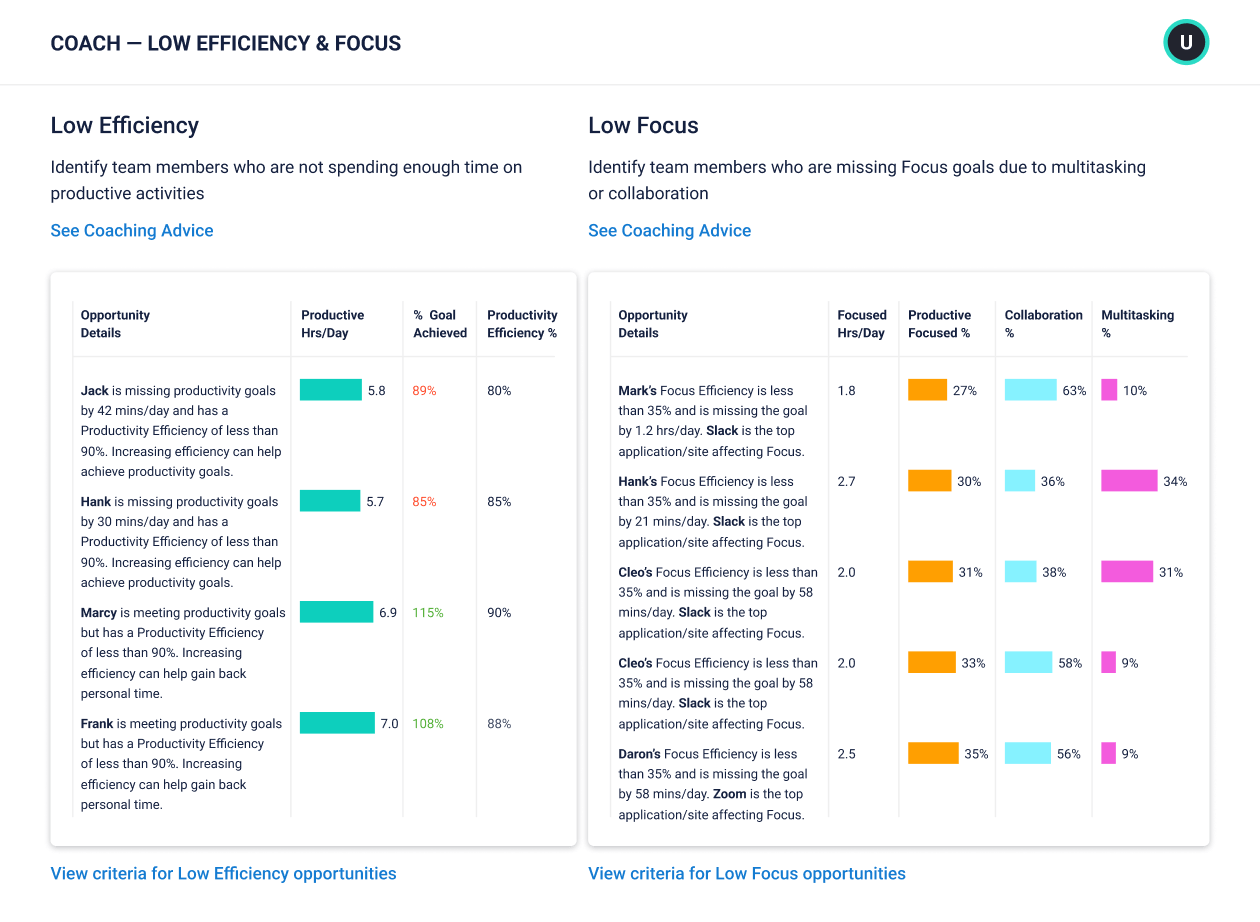Click the Focused Hrs/Day column header
The width and height of the screenshot is (1260, 922).
point(862,324)
